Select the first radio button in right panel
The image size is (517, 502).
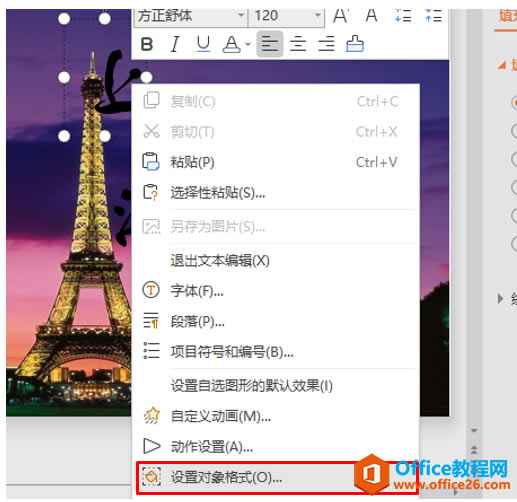point(514,102)
